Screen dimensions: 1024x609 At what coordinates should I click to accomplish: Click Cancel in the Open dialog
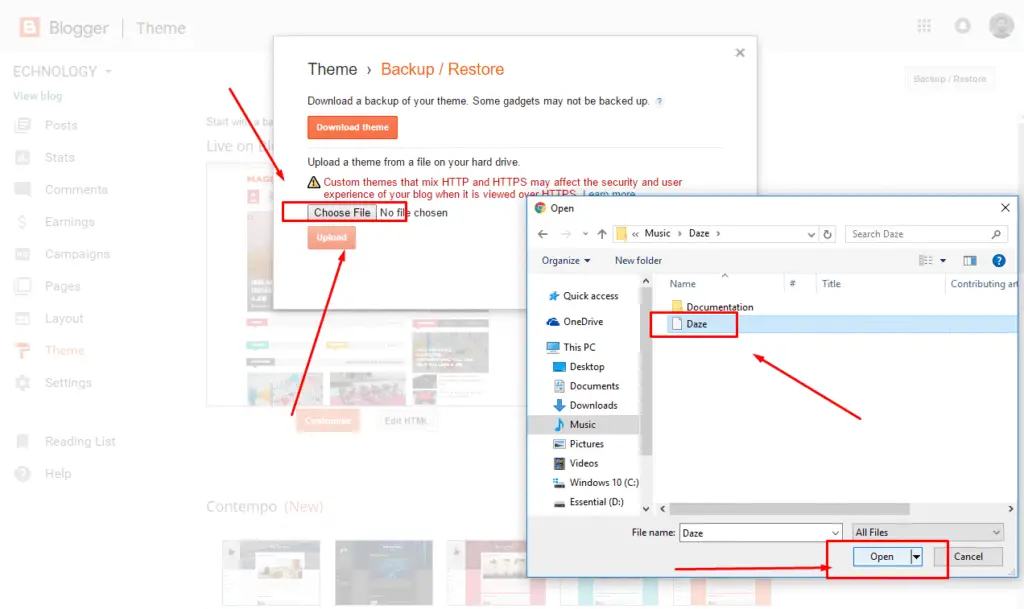(968, 557)
